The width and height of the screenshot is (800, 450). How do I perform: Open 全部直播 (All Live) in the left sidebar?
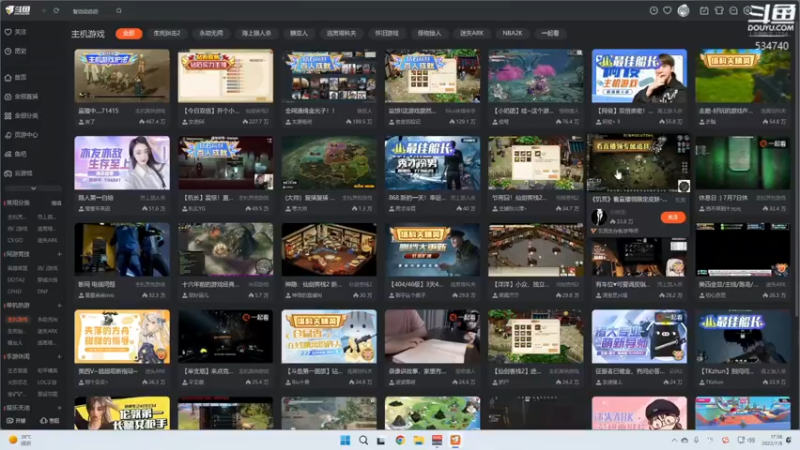click(21, 96)
